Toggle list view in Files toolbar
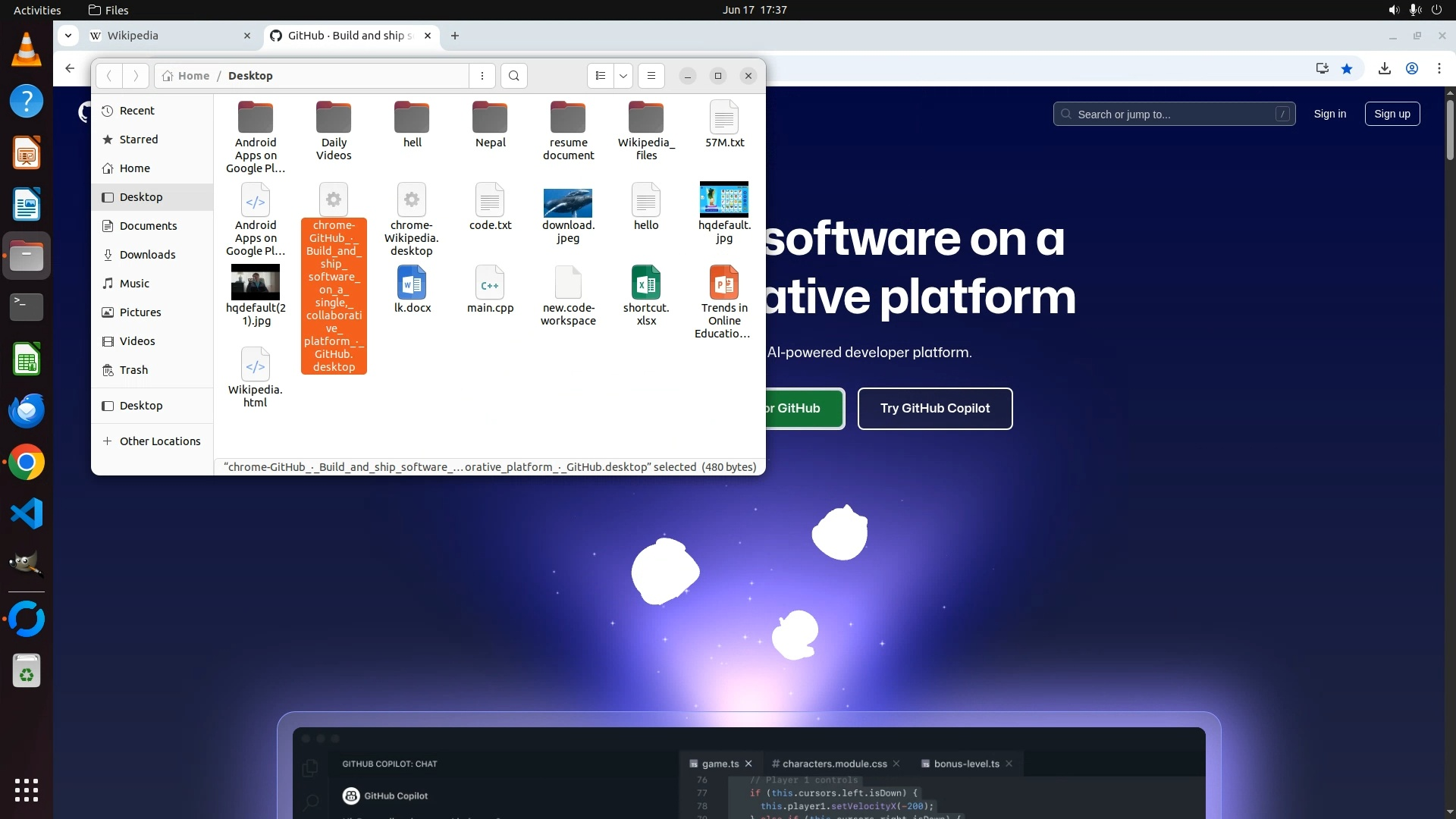Viewport: 1456px width, 819px height. [600, 76]
